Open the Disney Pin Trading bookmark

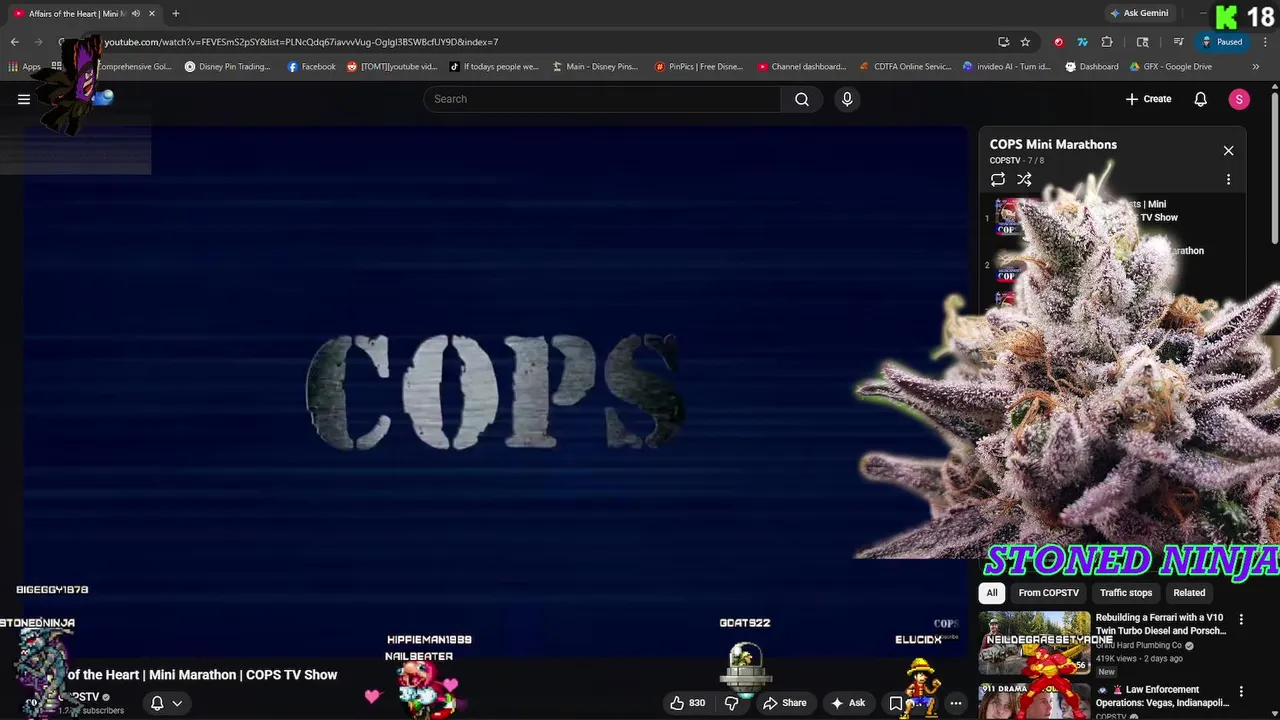pyautogui.click(x=228, y=67)
